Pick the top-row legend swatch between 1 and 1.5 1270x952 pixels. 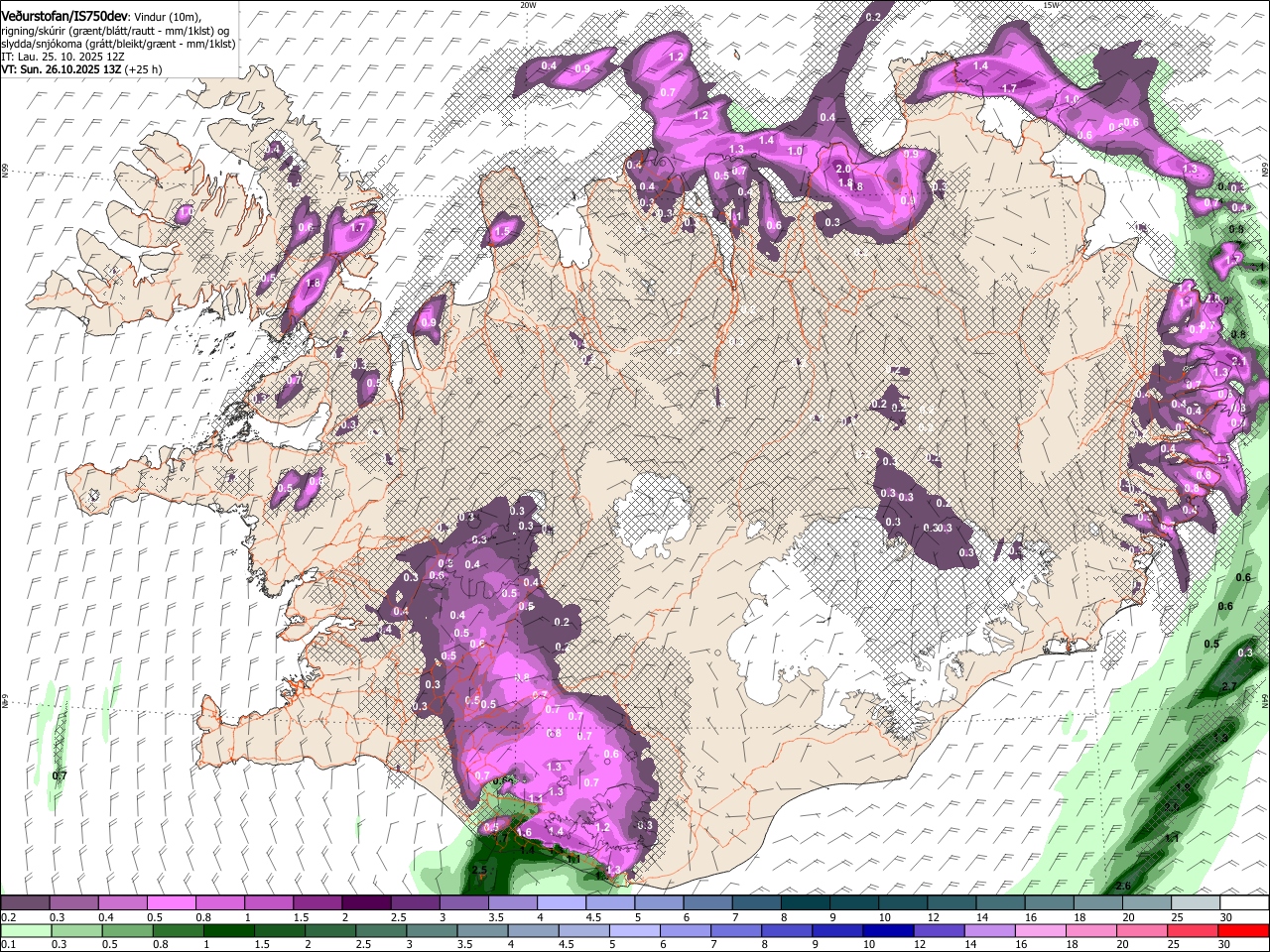[x=269, y=903]
